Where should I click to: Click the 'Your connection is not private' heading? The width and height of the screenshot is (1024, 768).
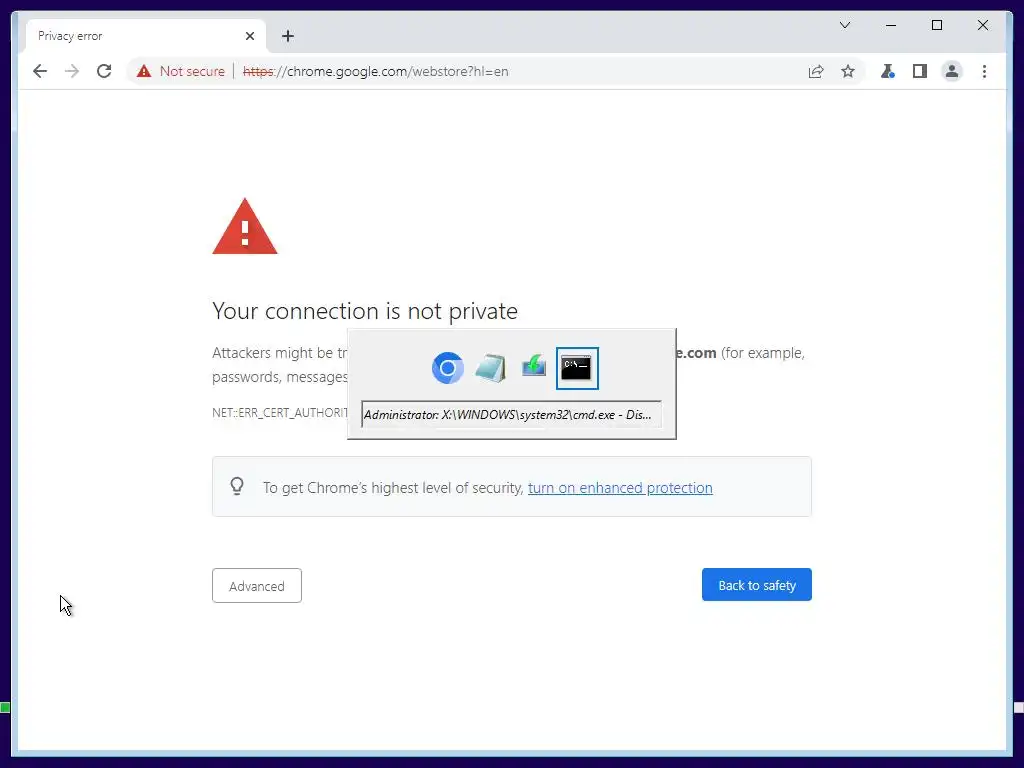point(365,311)
